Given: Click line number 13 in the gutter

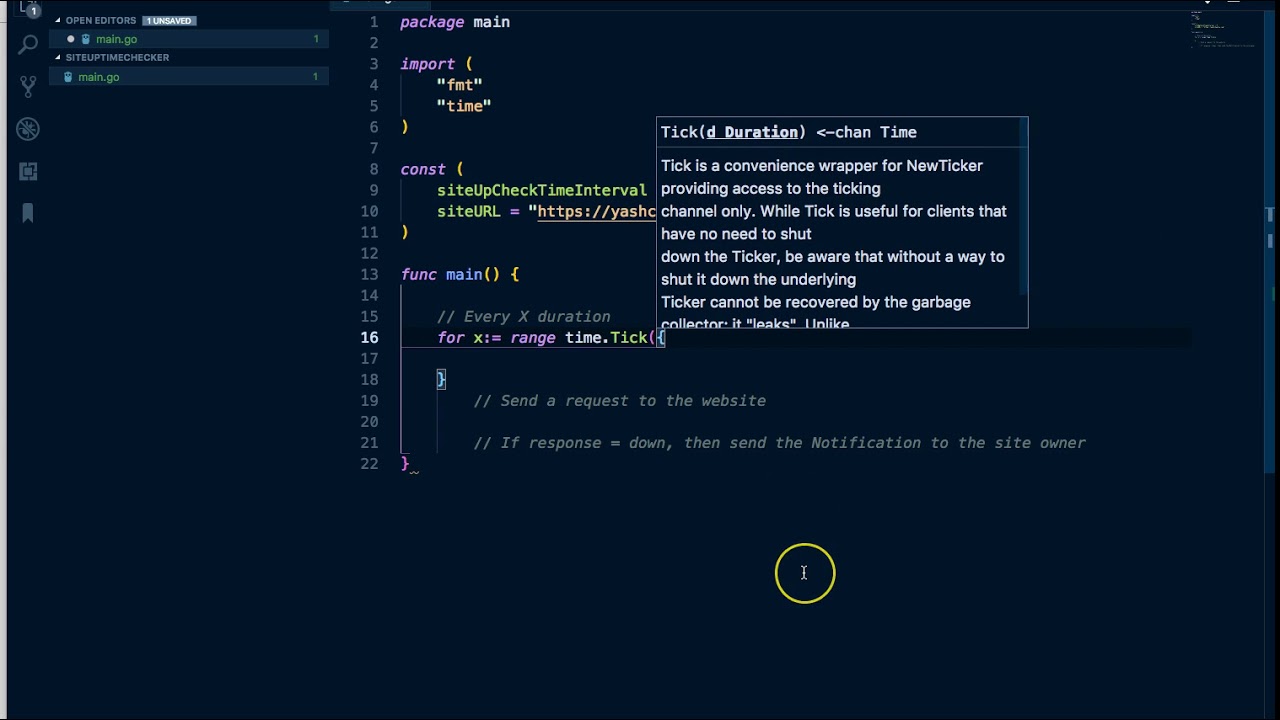Looking at the screenshot, I should 369,275.
